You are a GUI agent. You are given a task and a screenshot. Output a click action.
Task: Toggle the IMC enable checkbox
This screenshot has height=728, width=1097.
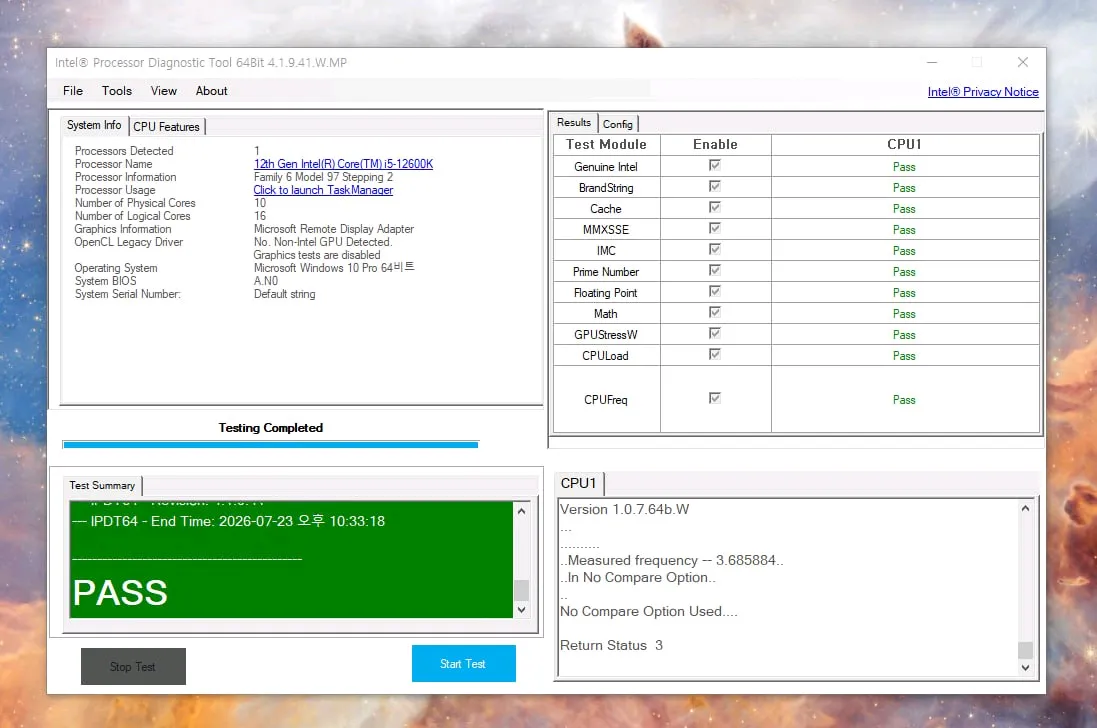pos(714,249)
